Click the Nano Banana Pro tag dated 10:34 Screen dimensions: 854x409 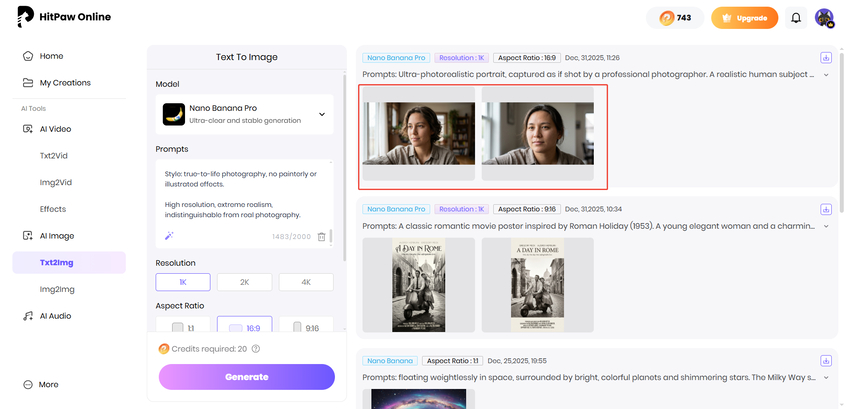[396, 209]
